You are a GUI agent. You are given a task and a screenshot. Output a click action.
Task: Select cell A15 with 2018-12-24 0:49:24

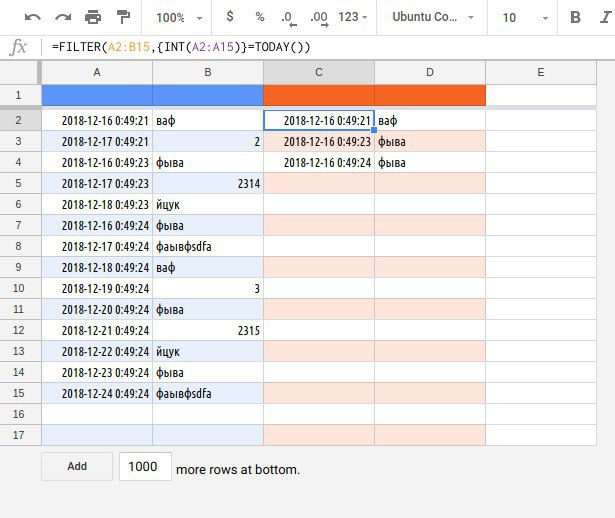(97, 393)
